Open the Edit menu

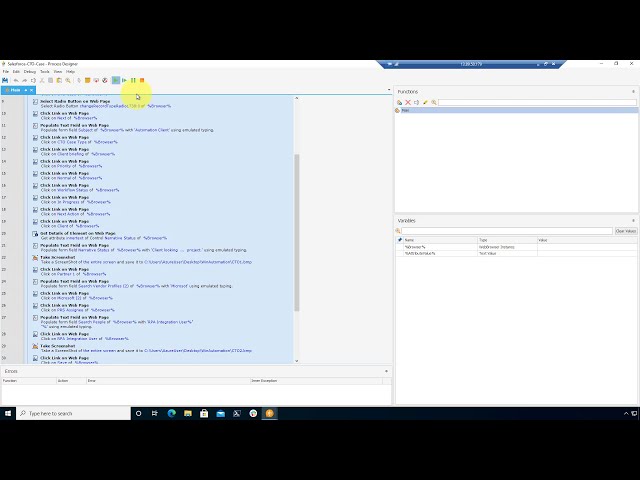coord(16,71)
